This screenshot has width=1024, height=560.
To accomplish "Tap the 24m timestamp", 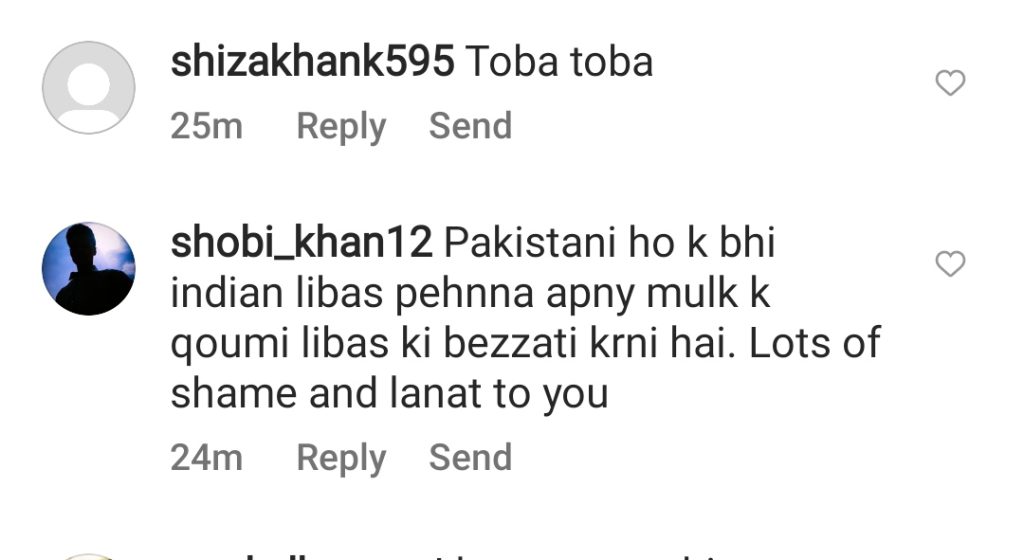I will click(x=206, y=457).
